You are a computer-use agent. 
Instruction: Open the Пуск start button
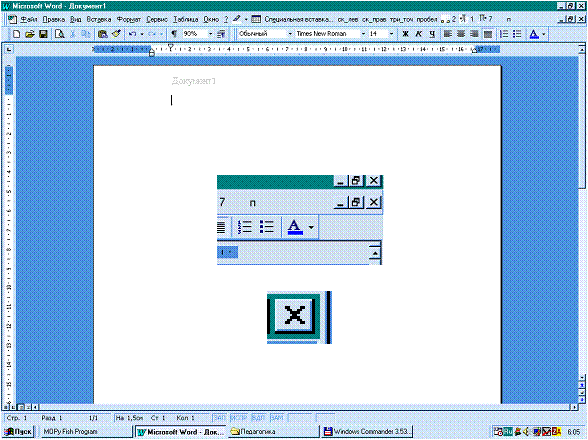[x=18, y=432]
